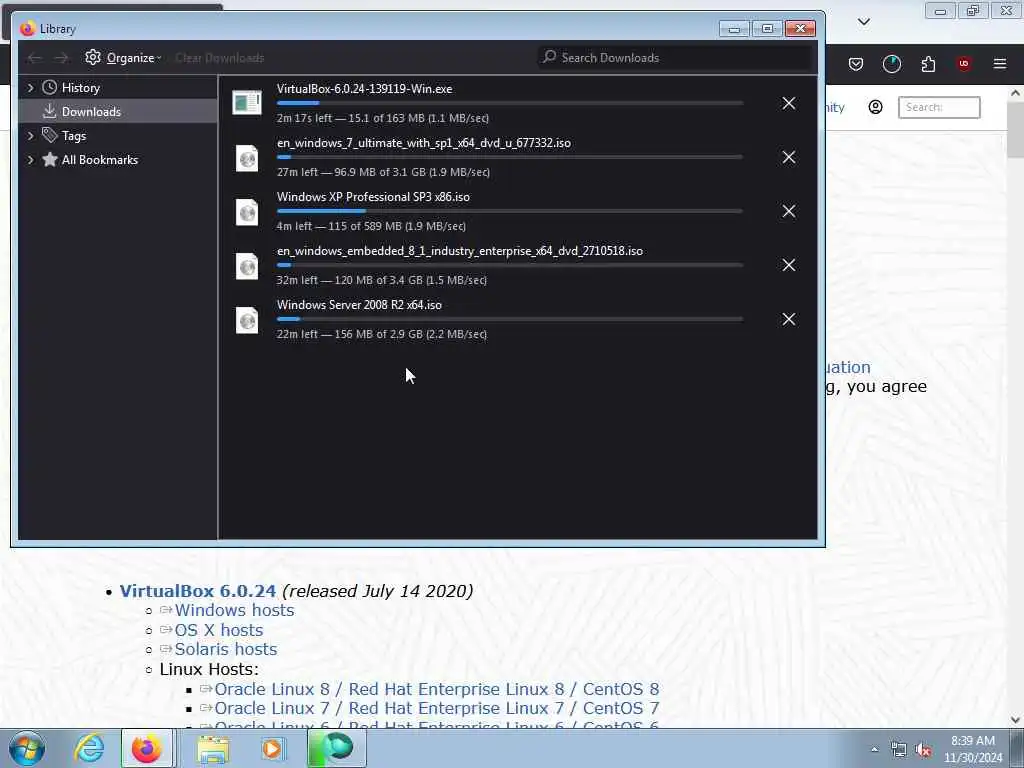1024x768 pixels.
Task: Select the Windows Server 2008 R2 x64.iso name
Action: tap(359, 305)
